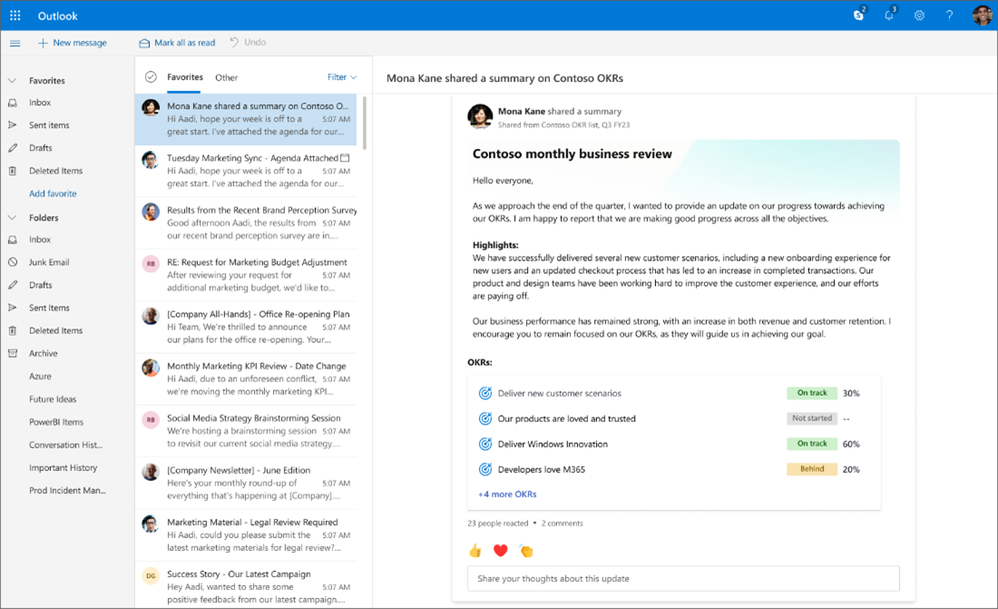This screenshot has width=998, height=609.
Task: Collapse the Favorites section chevron
Action: tap(12, 81)
